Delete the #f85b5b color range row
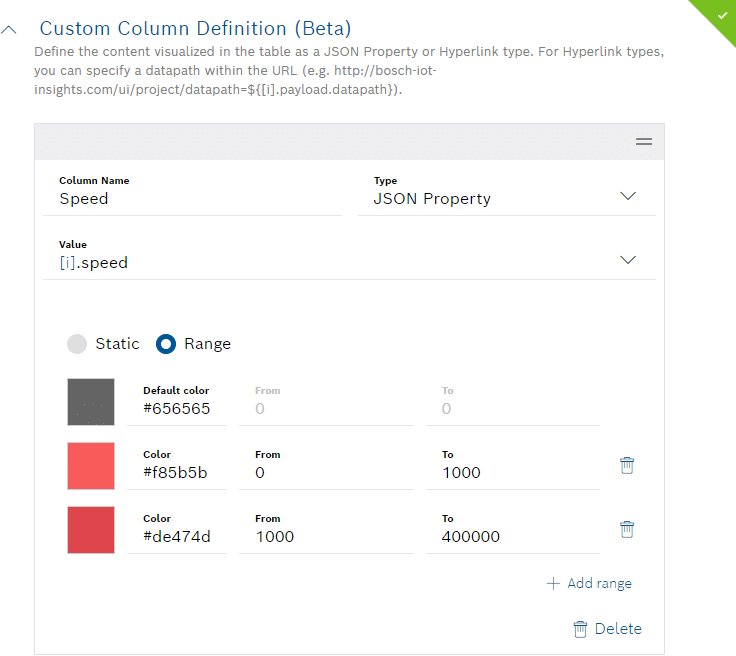This screenshot has height=656, width=736. 627,465
